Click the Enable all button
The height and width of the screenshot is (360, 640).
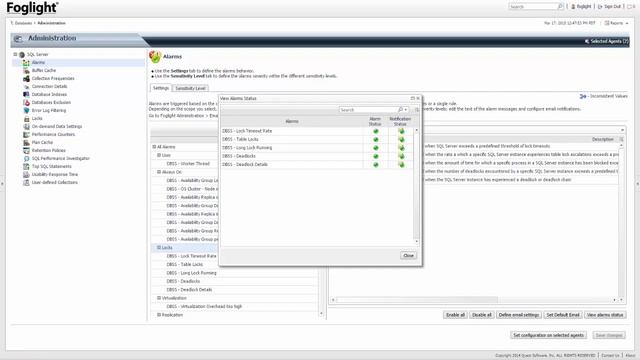pos(455,315)
